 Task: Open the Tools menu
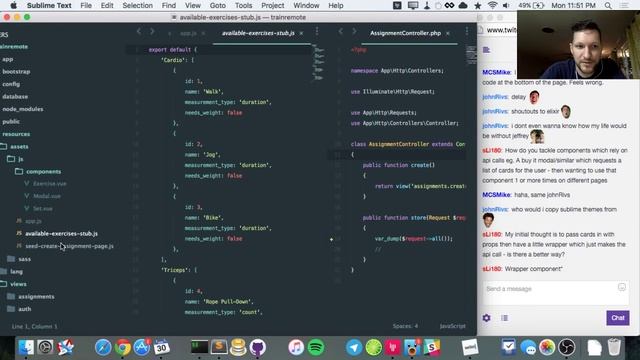coord(243,5)
